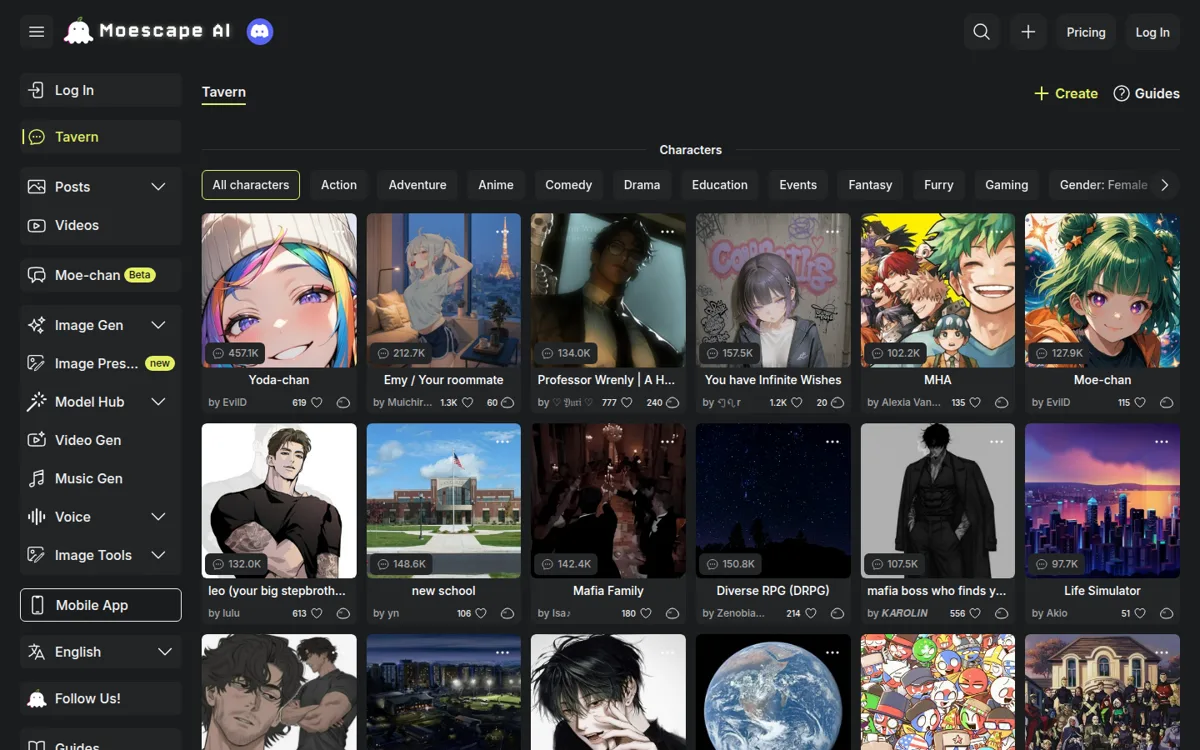
Task: Open three-dot menu on Life Simulator card
Action: point(1162,441)
